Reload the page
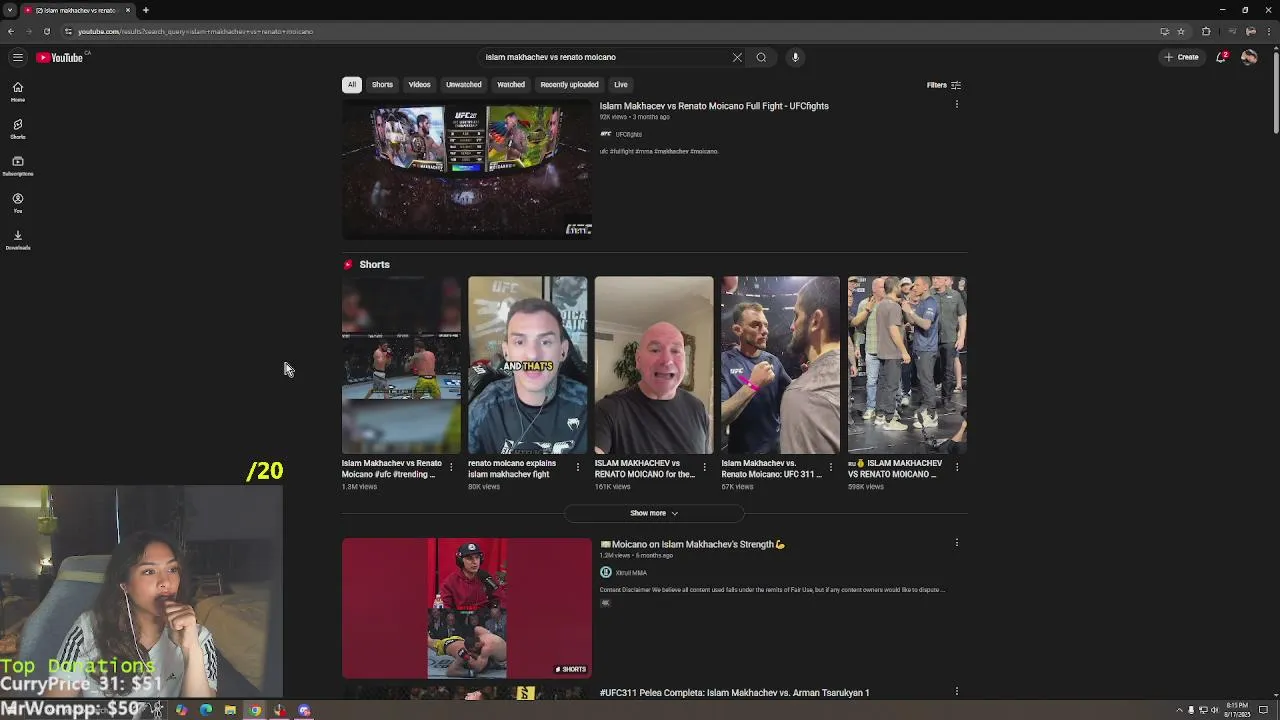 pos(46,31)
